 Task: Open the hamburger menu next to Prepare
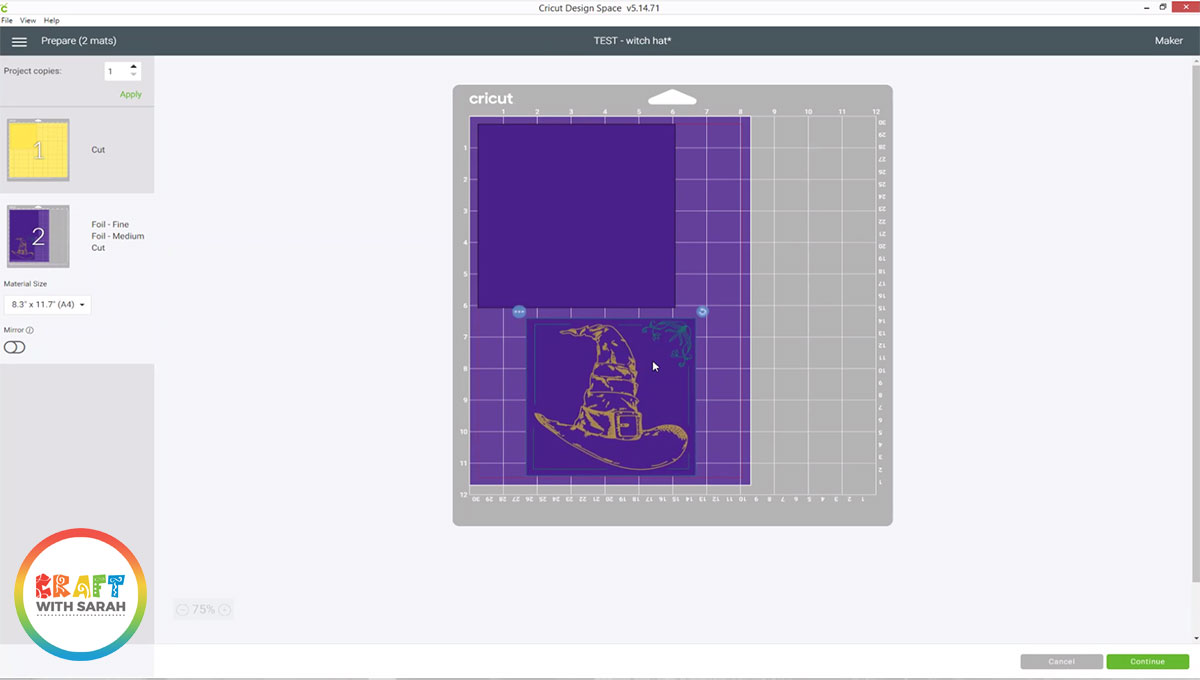tap(19, 41)
